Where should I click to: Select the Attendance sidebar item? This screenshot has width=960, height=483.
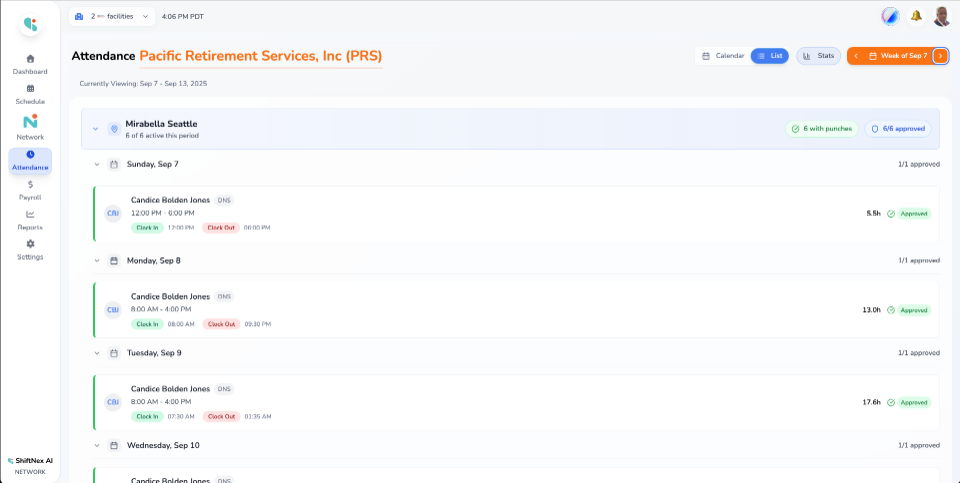30,161
